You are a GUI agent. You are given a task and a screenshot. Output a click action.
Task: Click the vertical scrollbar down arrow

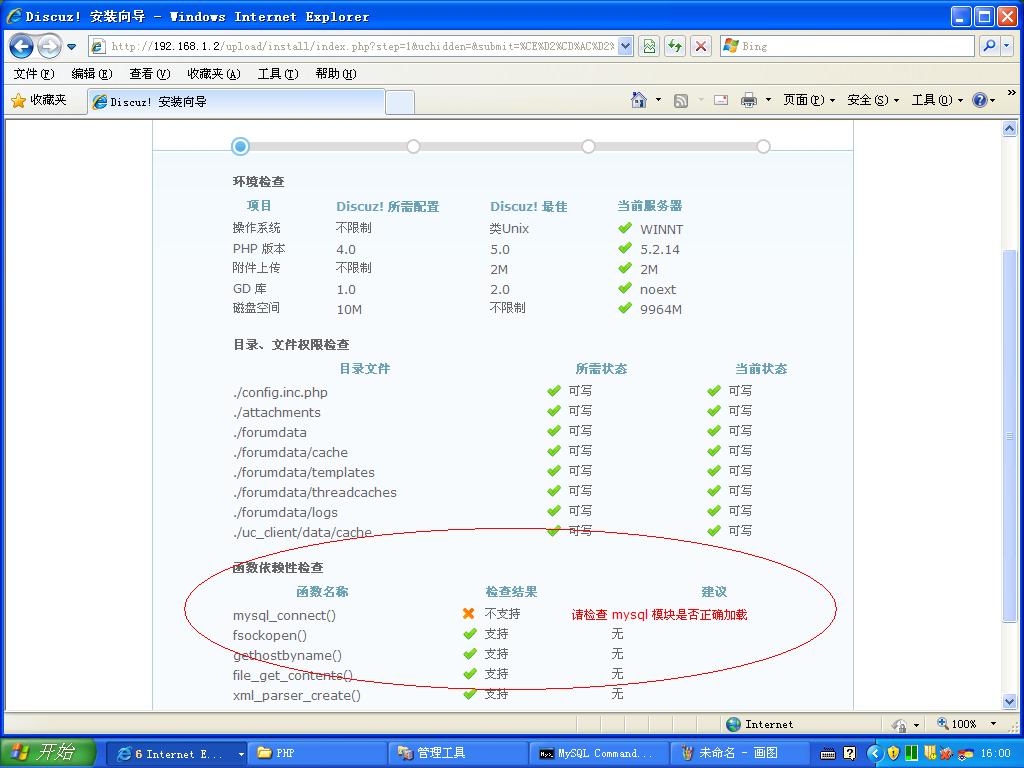tap(1010, 701)
